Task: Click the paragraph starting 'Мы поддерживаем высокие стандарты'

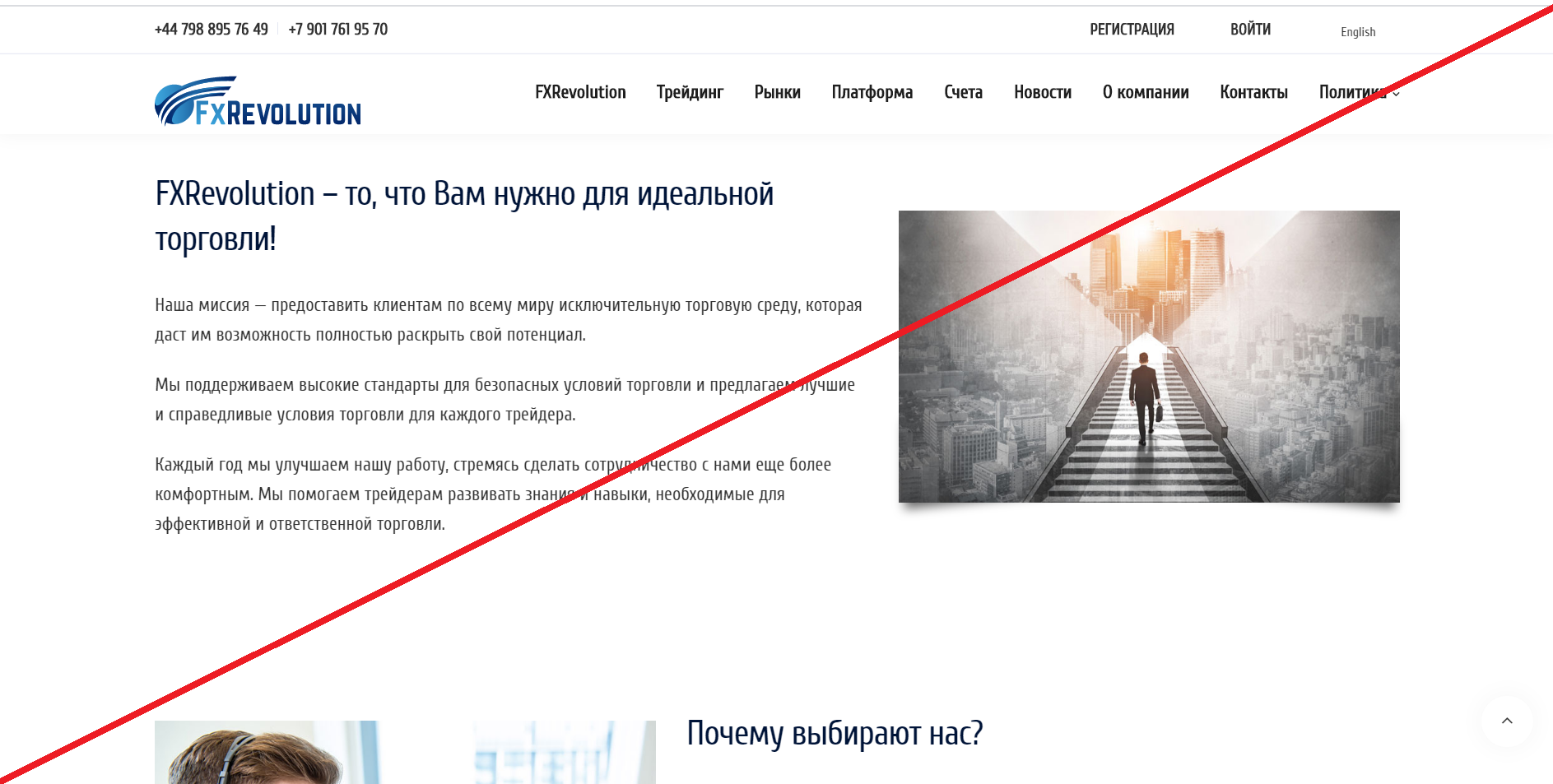Action: [504, 400]
